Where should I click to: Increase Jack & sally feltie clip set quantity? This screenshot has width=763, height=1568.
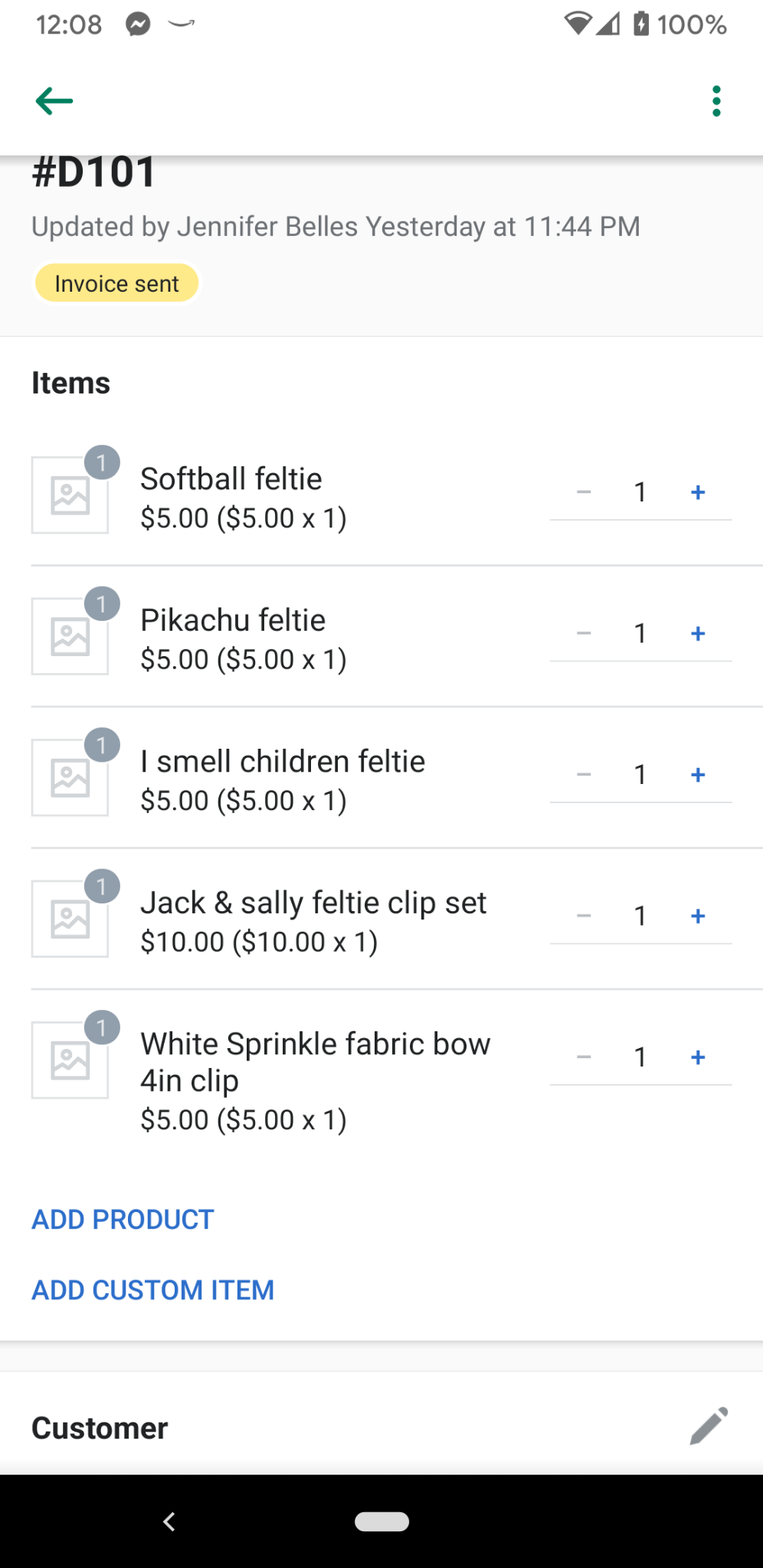coord(697,916)
